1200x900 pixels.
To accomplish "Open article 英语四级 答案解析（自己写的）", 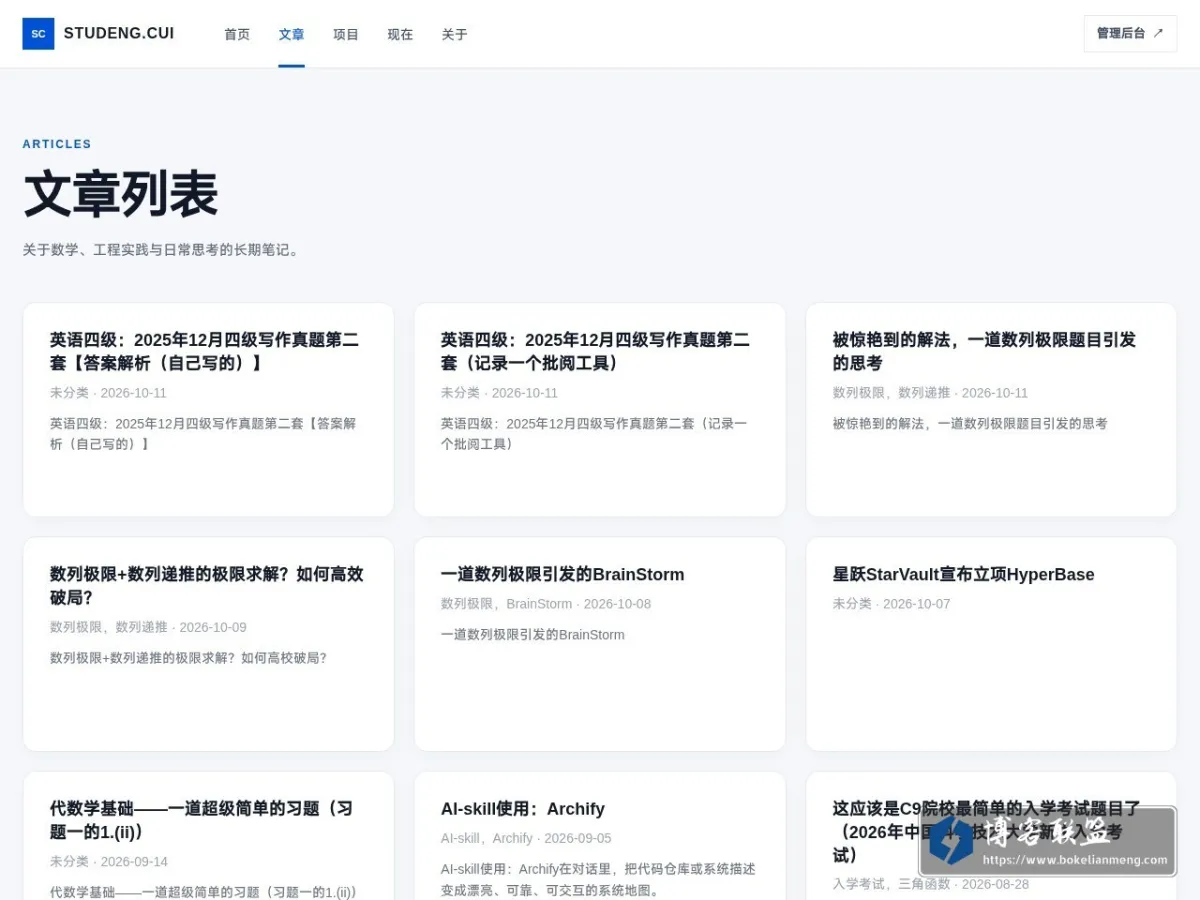I will pyautogui.click(x=204, y=351).
